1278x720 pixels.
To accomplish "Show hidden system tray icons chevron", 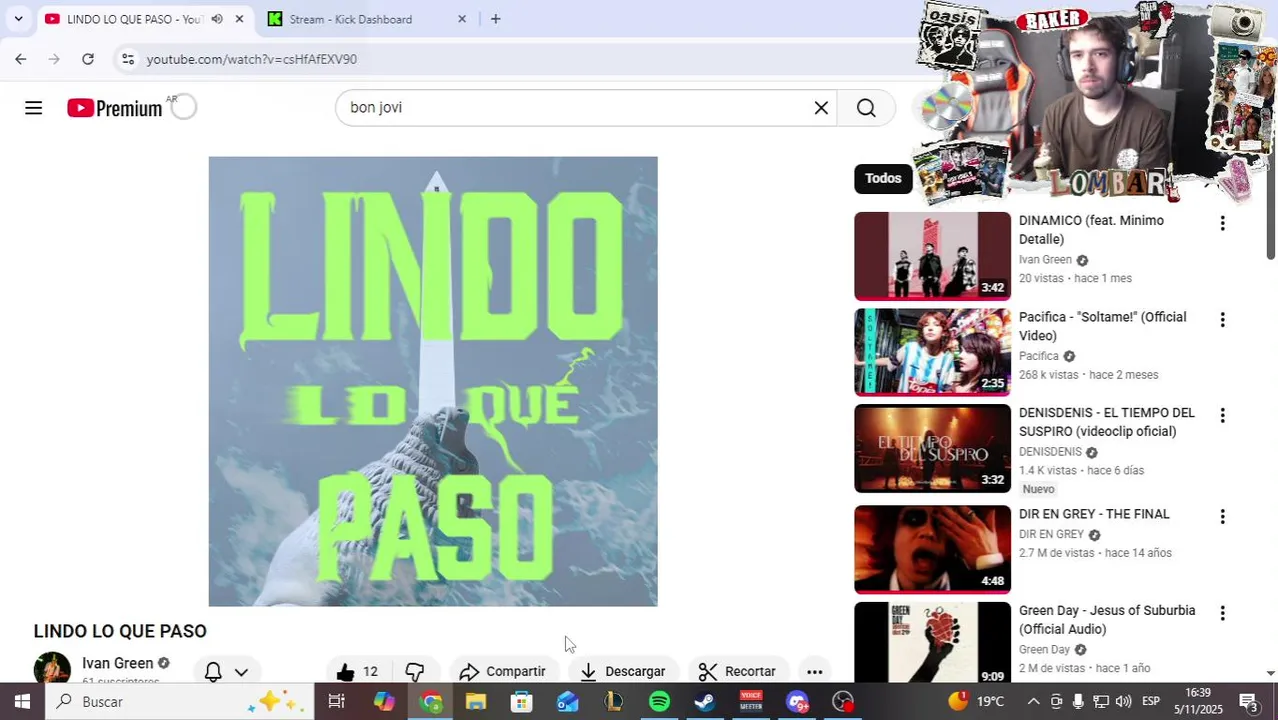I will pyautogui.click(x=1033, y=702).
